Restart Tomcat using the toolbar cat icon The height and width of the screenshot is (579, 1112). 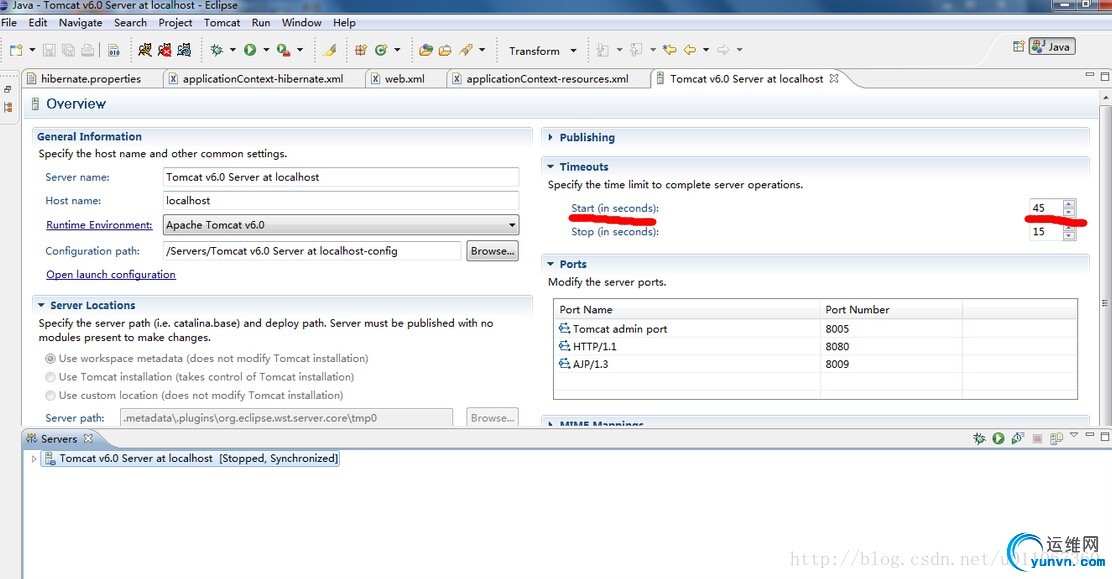coord(184,50)
